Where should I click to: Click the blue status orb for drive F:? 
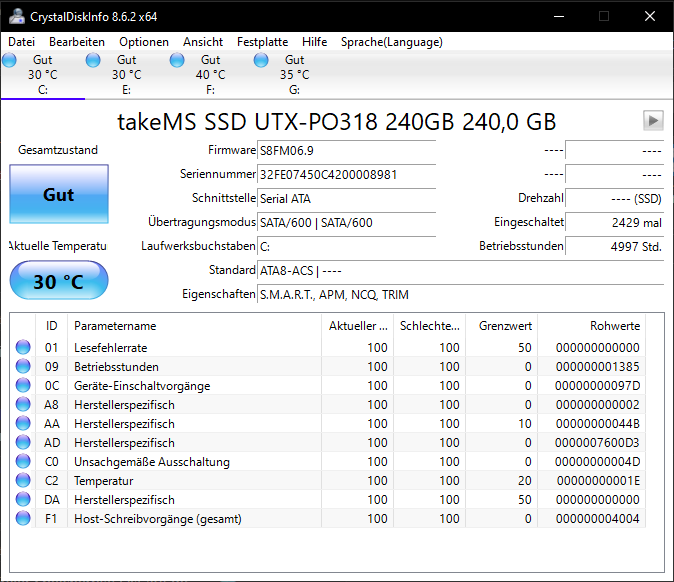(177, 60)
